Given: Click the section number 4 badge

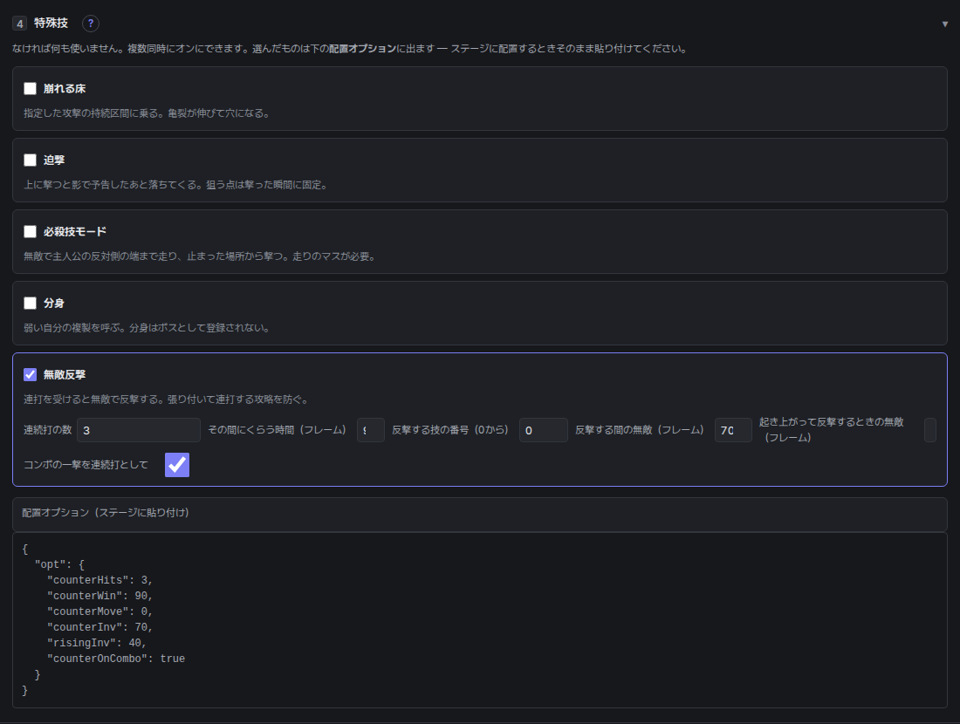Looking at the screenshot, I should 20,23.
